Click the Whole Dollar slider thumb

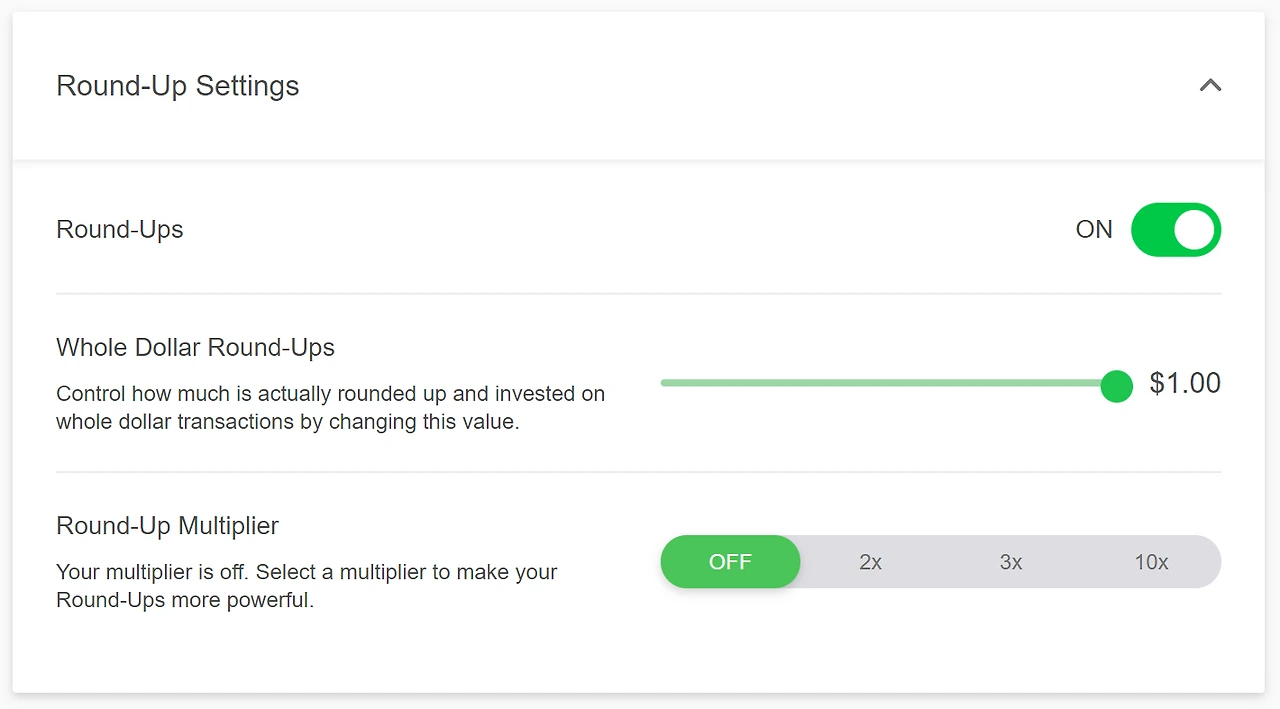point(1116,384)
